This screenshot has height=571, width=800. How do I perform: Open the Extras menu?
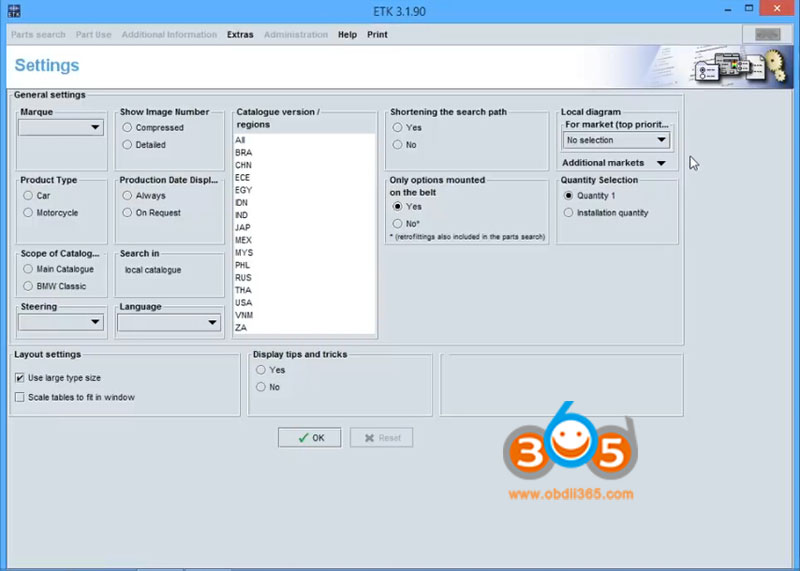(240, 35)
